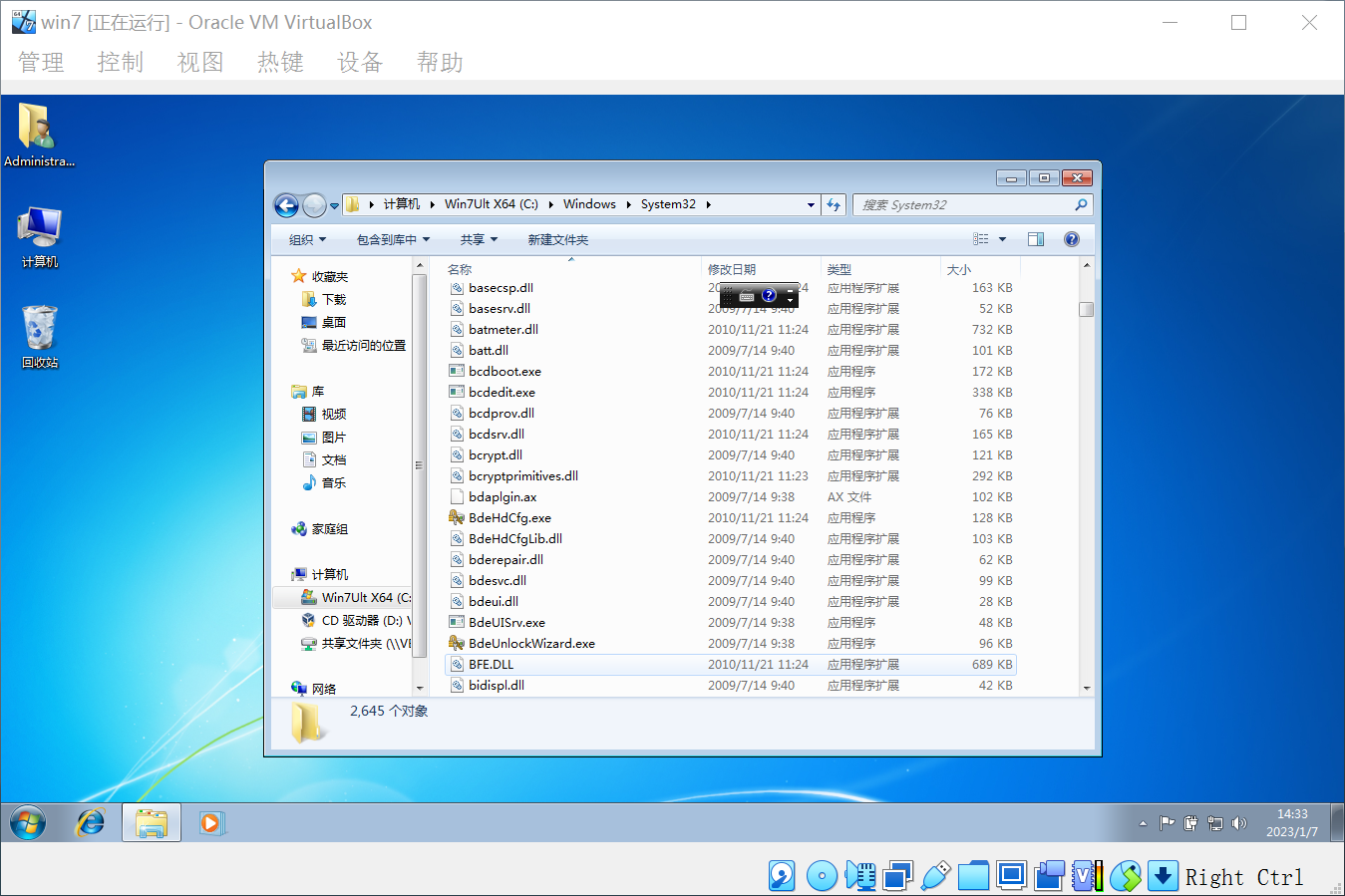Click the network adapters status icon
Viewport: 1345px width, 896px height.
[x=897, y=876]
